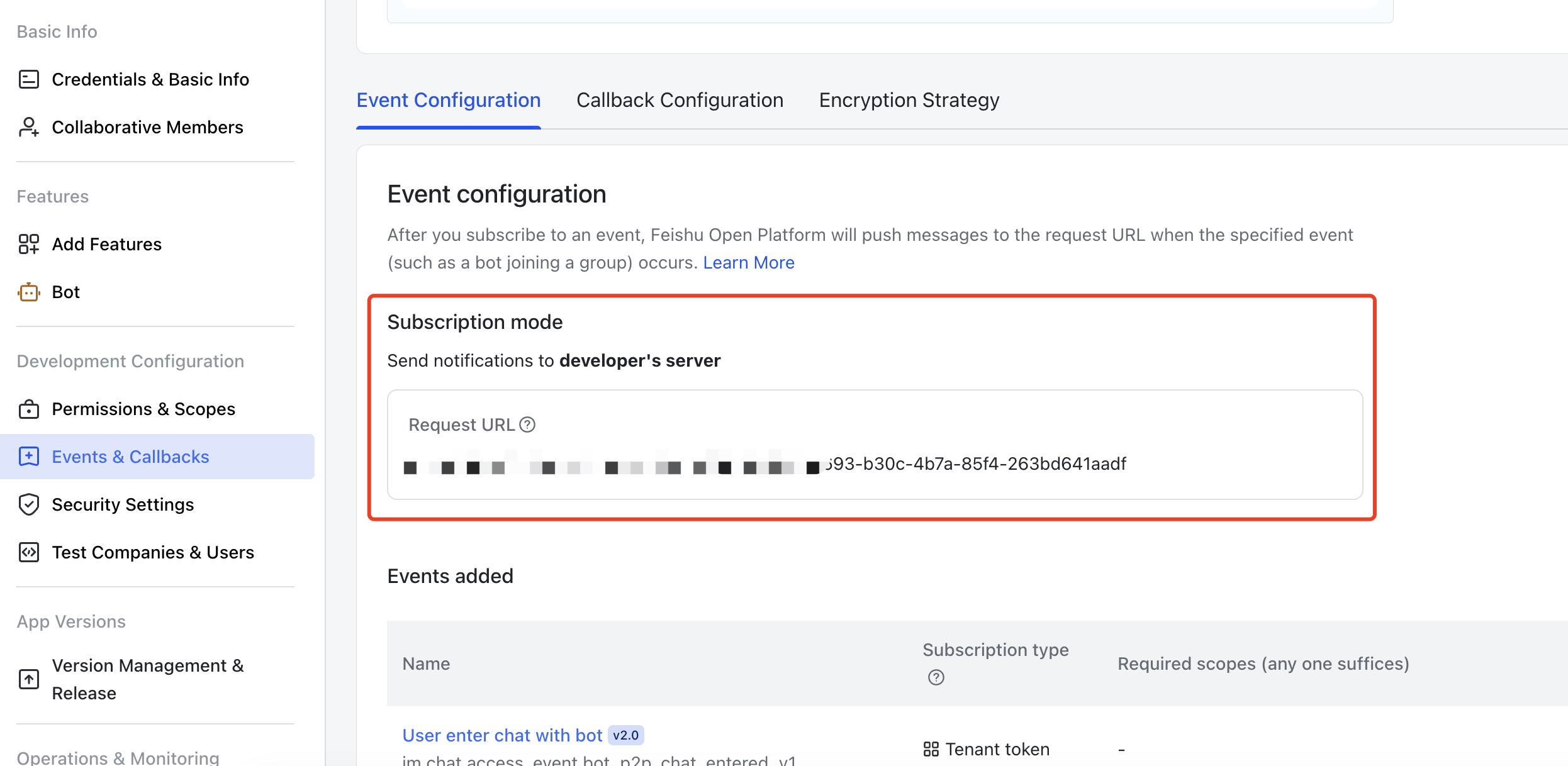1568x766 pixels.
Task: Click the Version Management upload icon
Action: 29,679
